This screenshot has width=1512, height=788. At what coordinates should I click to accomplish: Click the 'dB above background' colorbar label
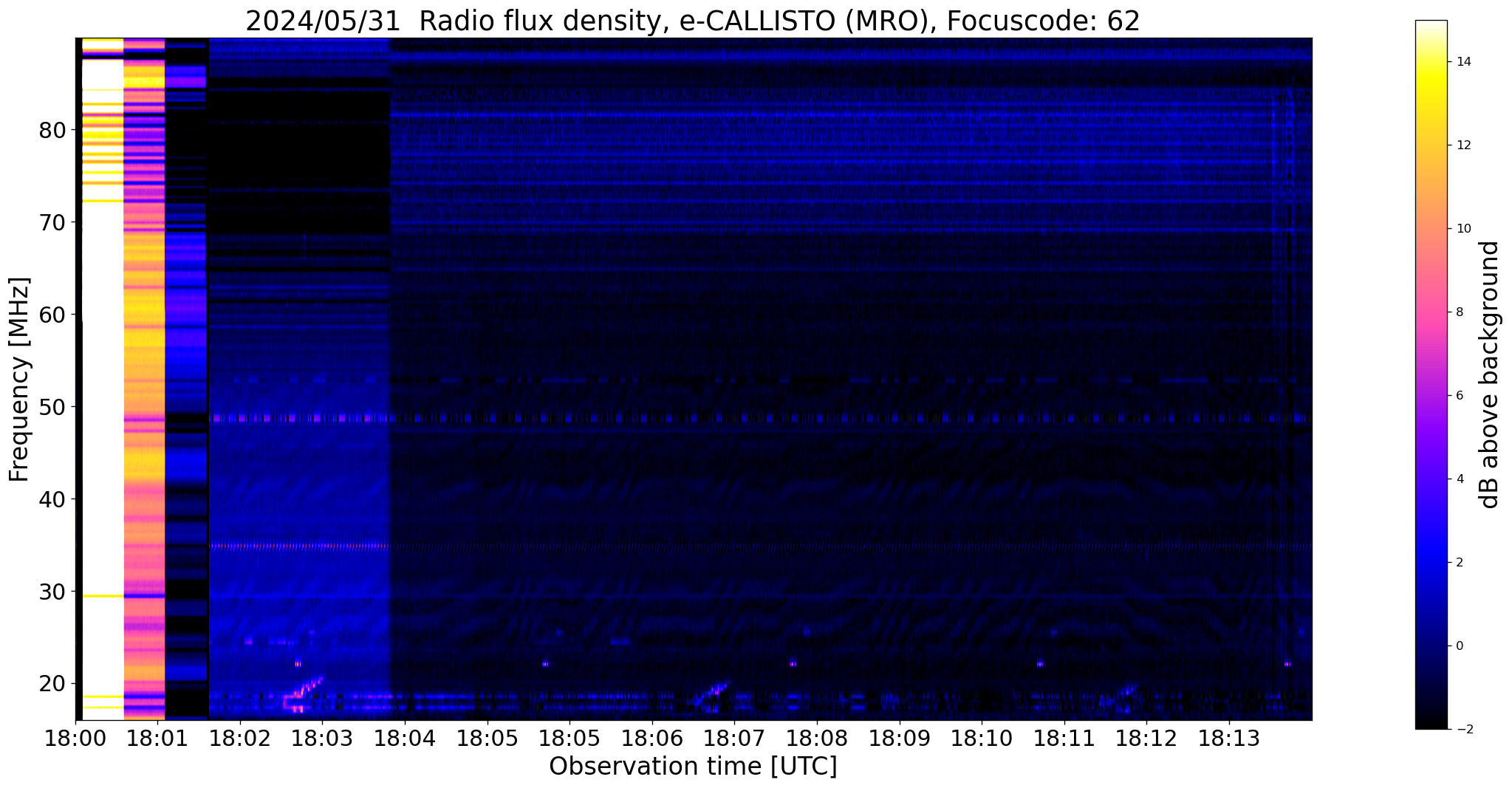coord(1490,374)
